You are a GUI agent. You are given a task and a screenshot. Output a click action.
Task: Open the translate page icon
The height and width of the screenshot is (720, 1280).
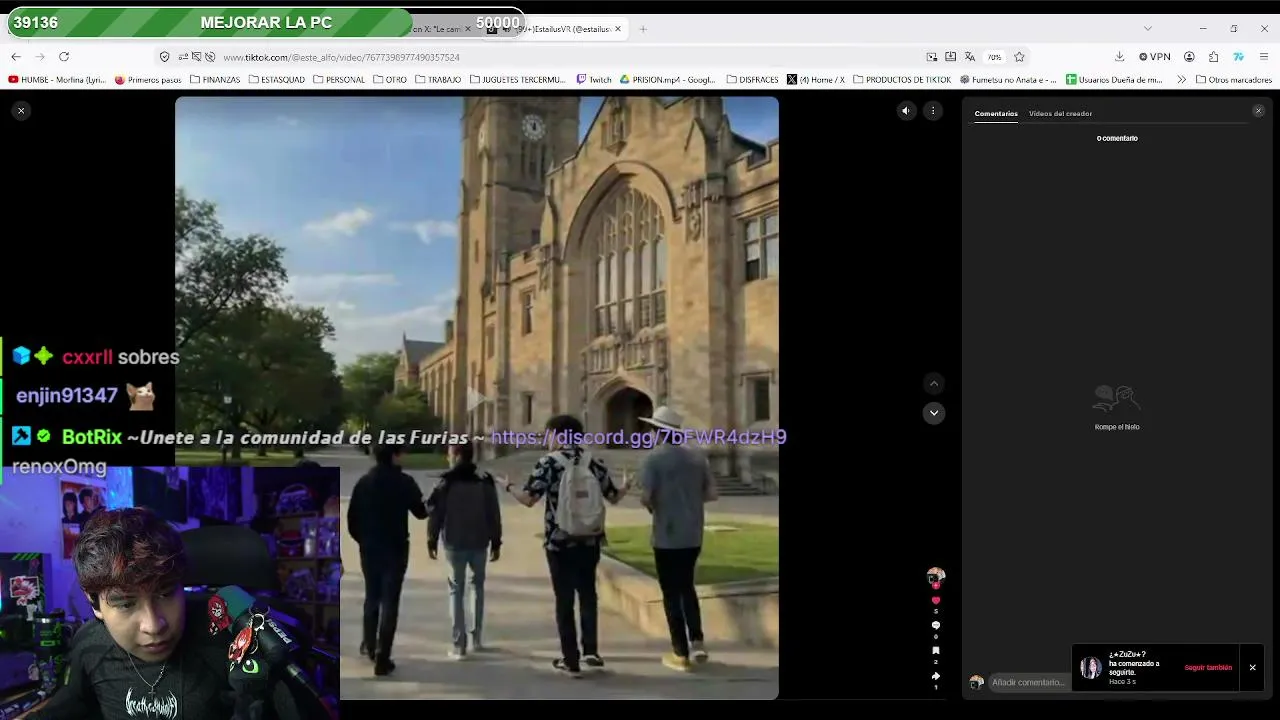[x=969, y=57]
